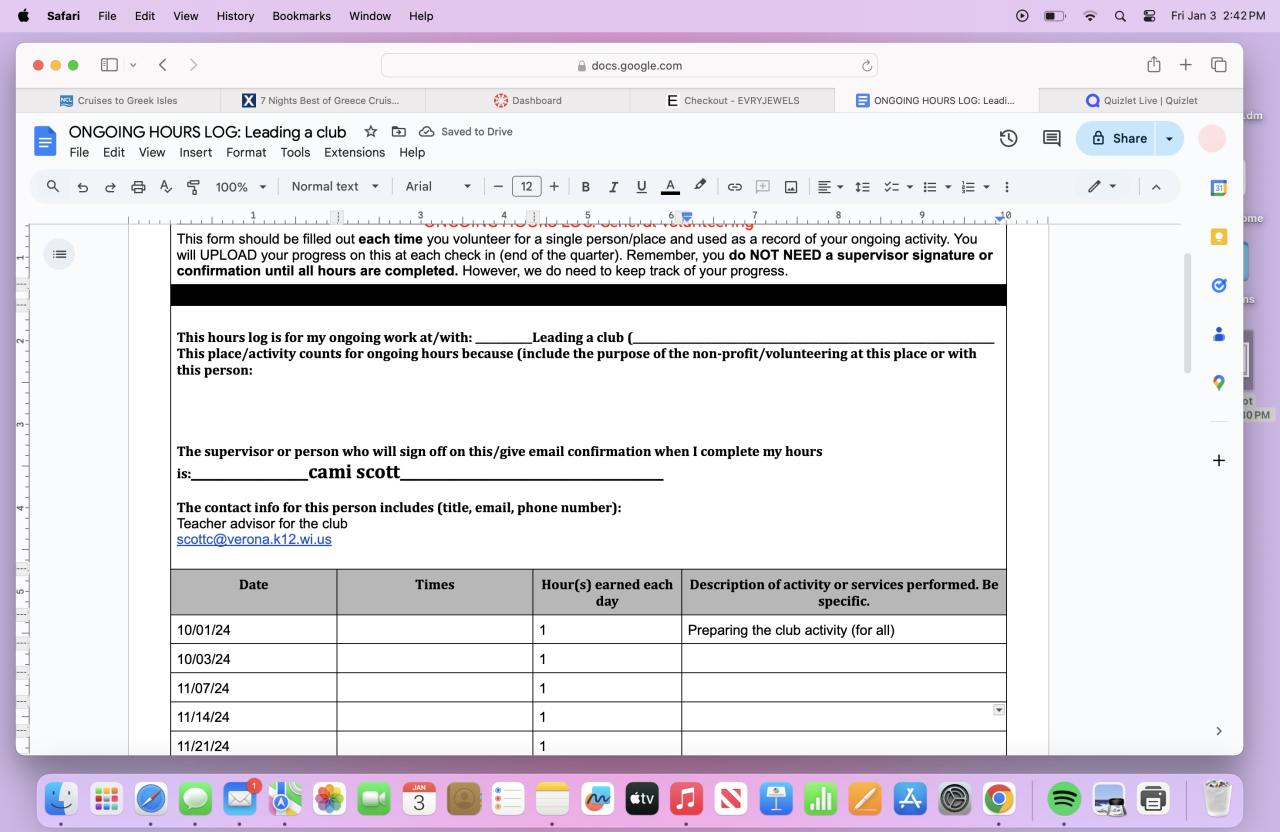This screenshot has width=1280, height=832.
Task: Expand the bulleted list options arrow
Action: [949, 187]
